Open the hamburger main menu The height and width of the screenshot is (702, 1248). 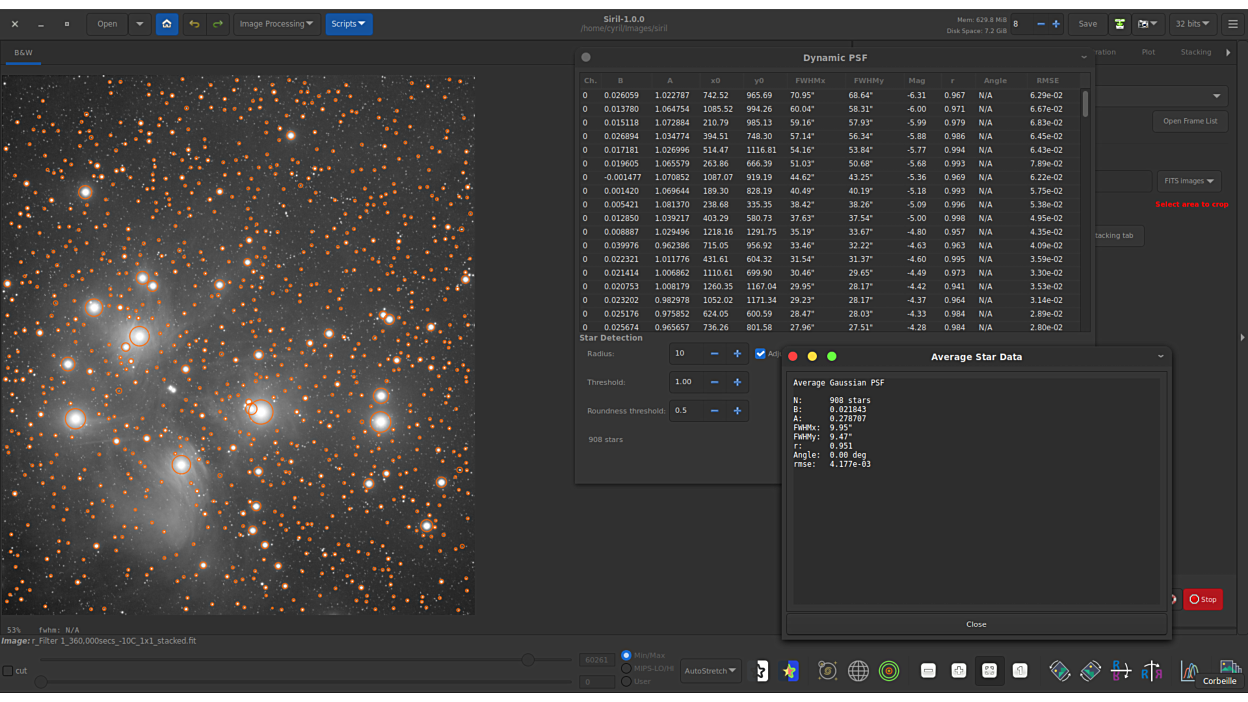coord(1232,24)
